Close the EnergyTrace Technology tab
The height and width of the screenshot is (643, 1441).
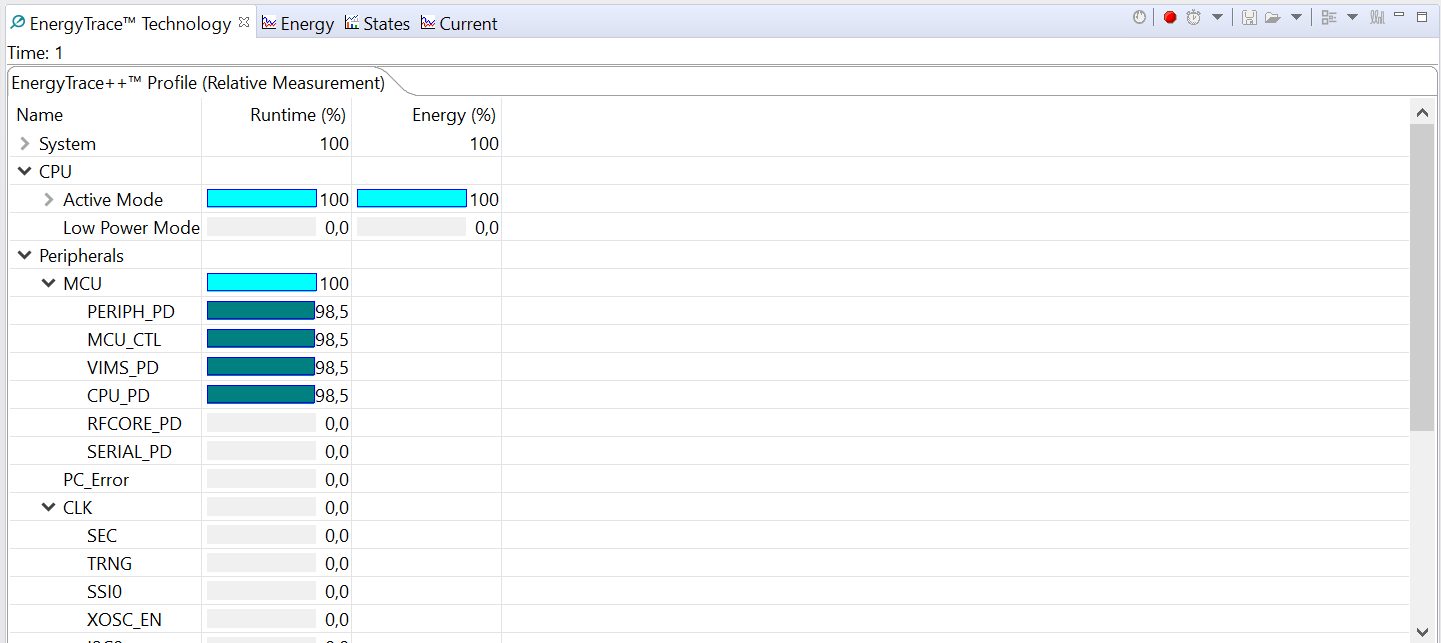pos(244,22)
